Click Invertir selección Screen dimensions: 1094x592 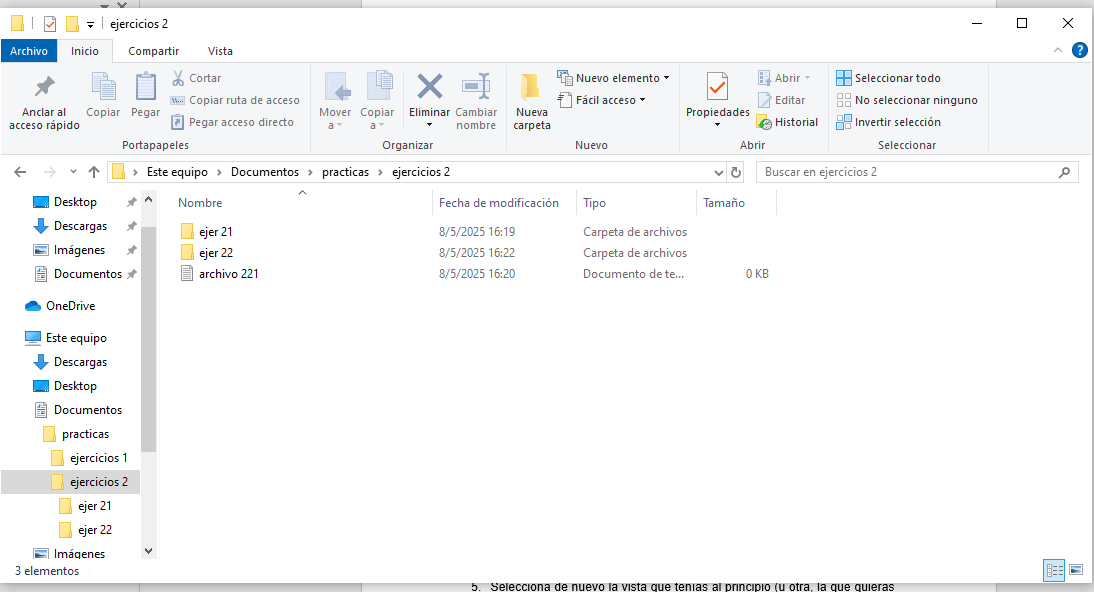(888, 122)
